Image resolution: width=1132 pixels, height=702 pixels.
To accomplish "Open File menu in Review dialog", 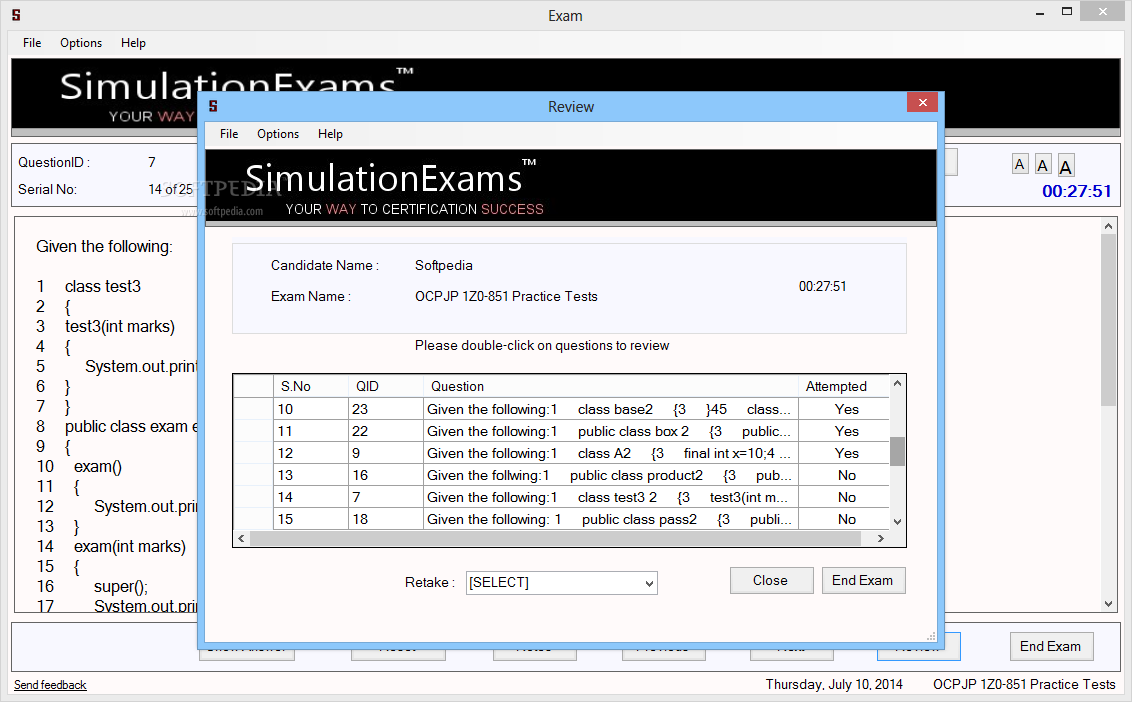I will 229,134.
